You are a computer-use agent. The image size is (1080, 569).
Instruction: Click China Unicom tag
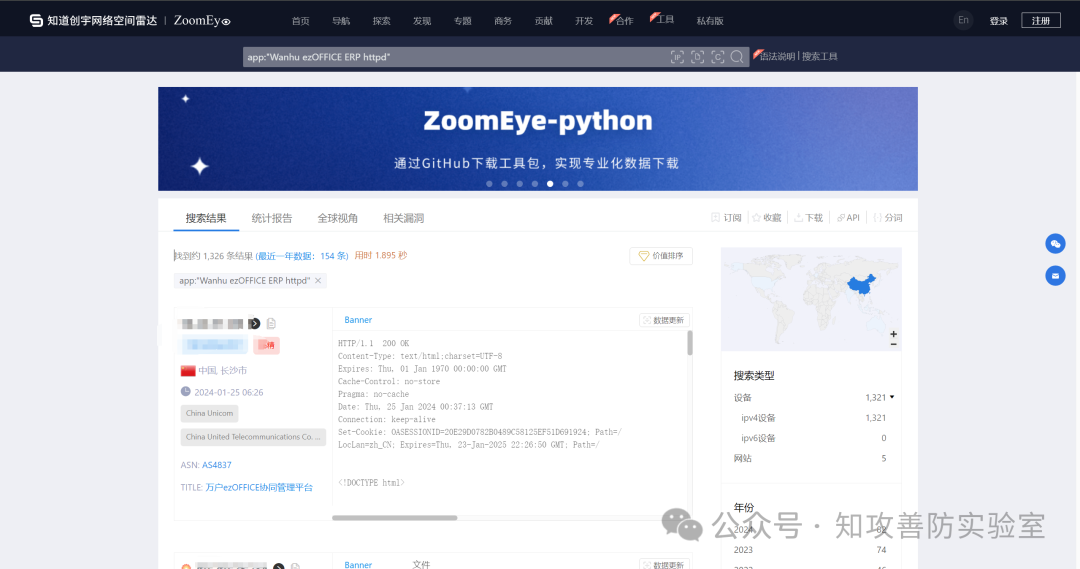(209, 413)
